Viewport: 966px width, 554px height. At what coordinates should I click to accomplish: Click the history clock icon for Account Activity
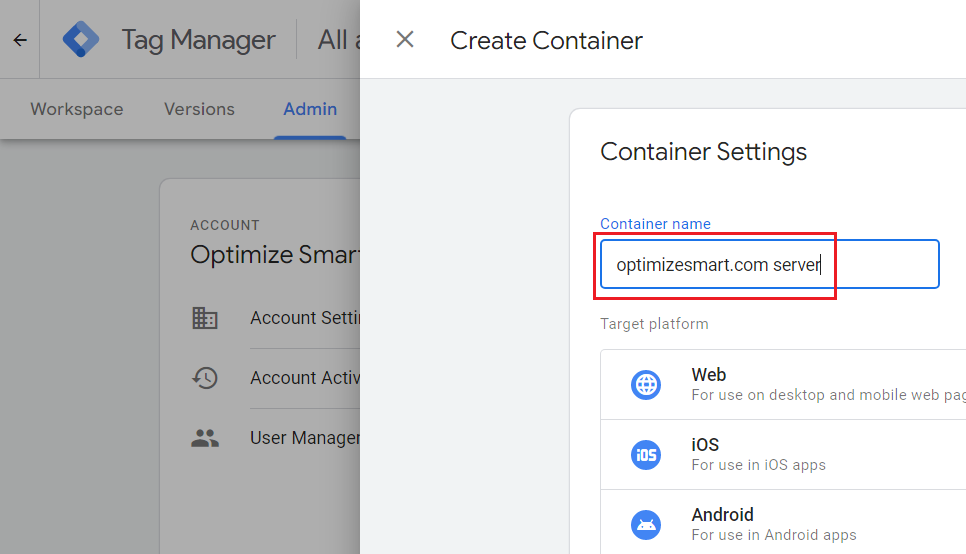[205, 378]
